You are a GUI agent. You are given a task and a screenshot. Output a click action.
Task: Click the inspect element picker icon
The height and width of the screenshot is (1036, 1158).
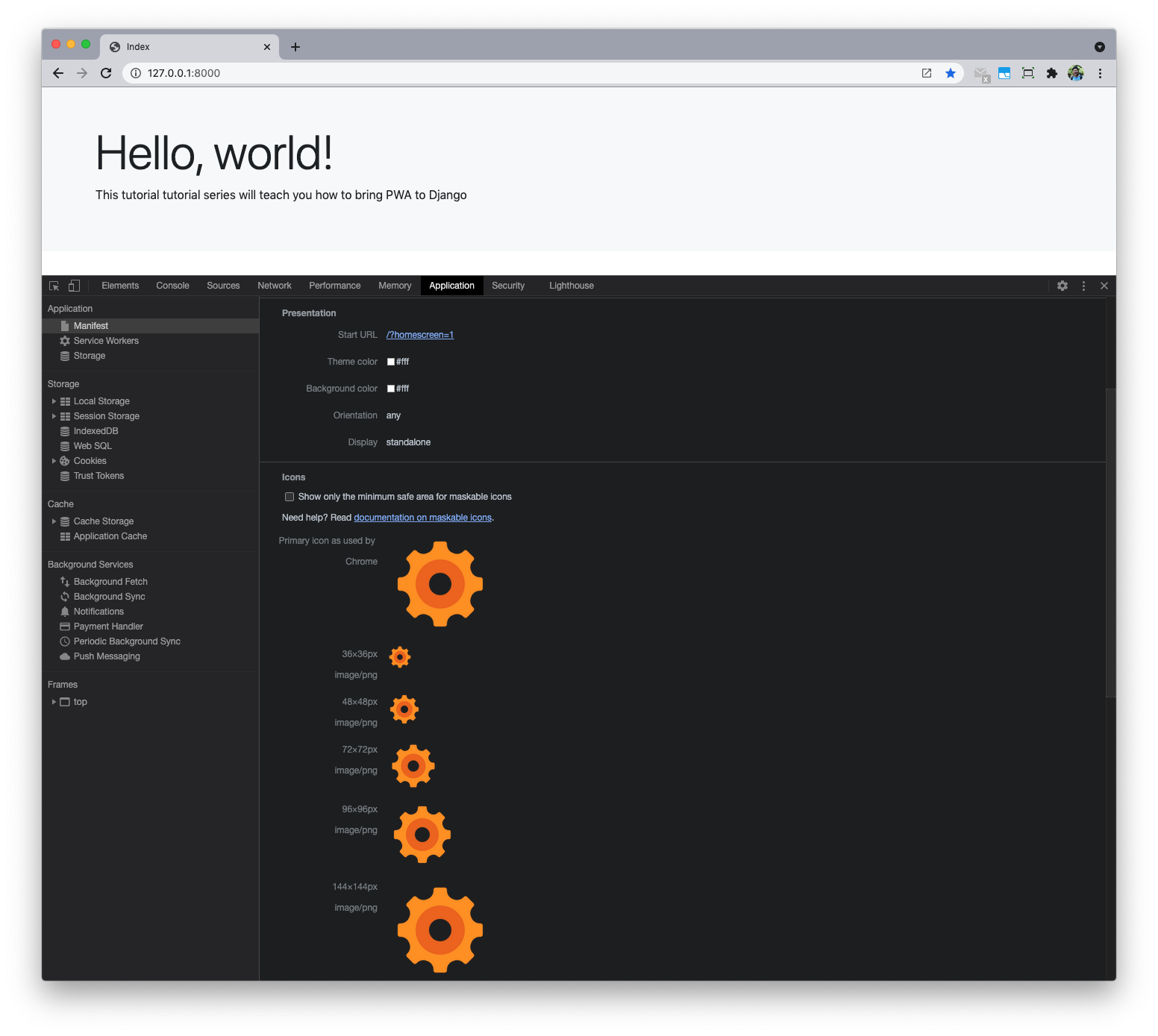[54, 286]
